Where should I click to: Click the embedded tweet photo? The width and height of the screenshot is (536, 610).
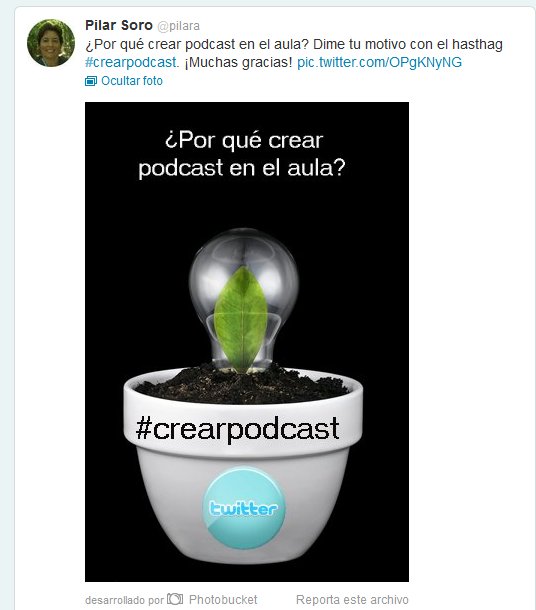point(247,342)
